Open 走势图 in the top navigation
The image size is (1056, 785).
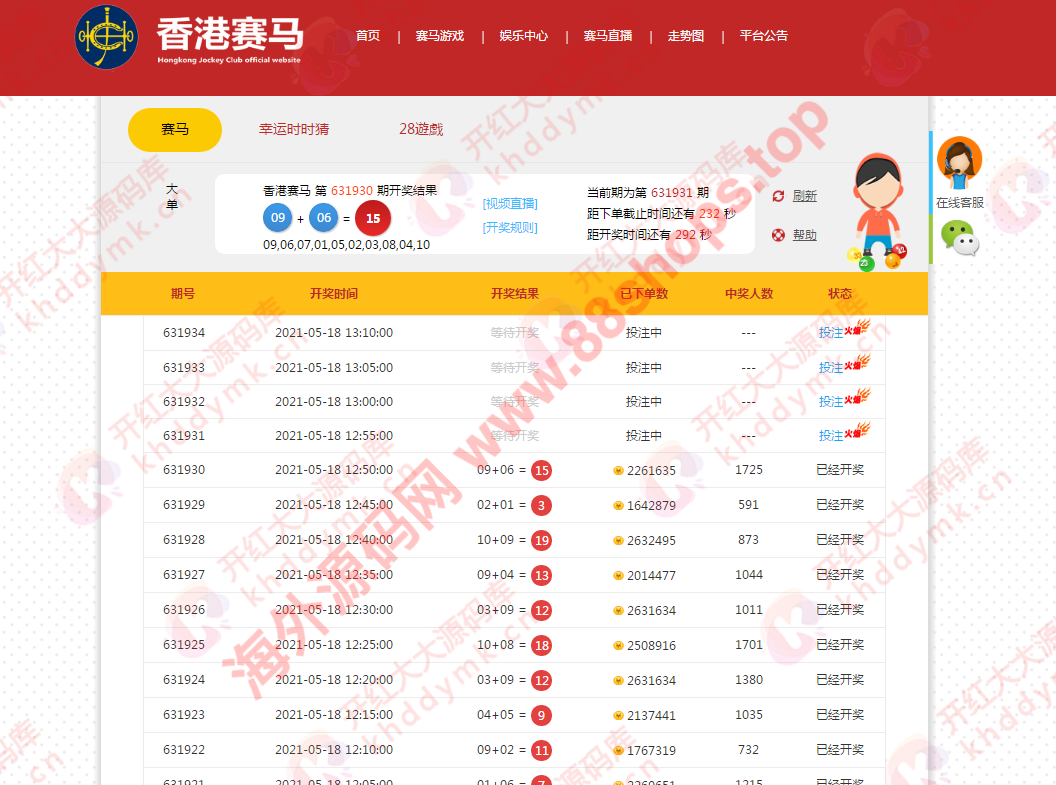pyautogui.click(x=686, y=36)
